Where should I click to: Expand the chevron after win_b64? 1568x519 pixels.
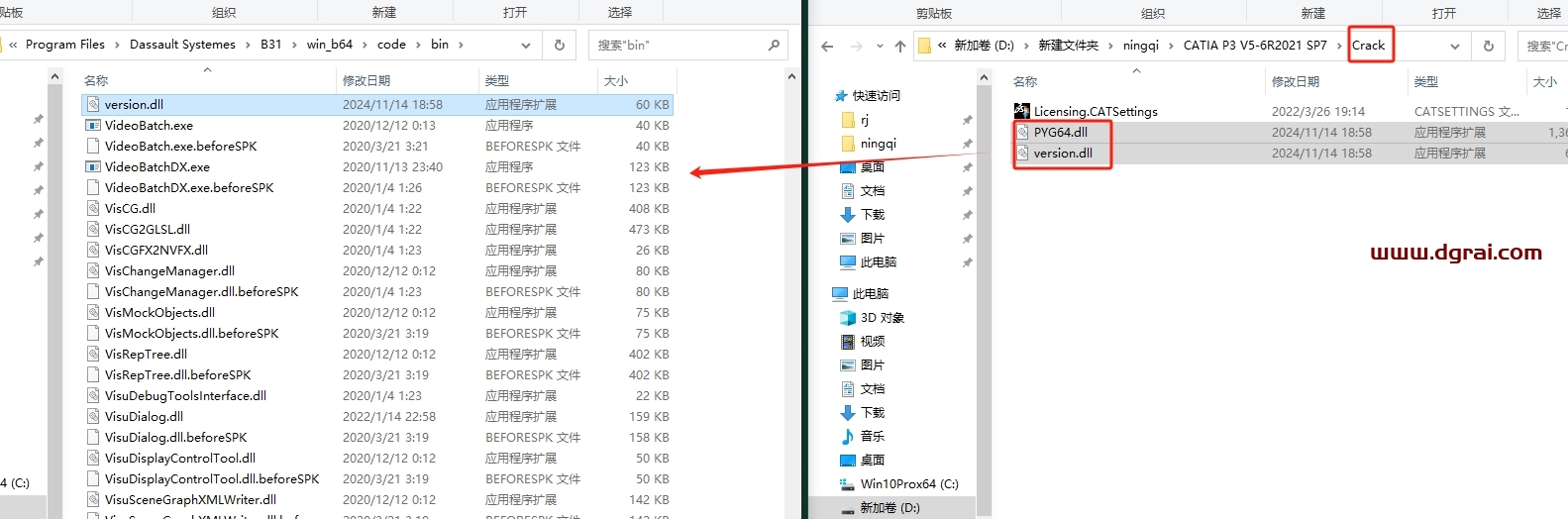365,45
